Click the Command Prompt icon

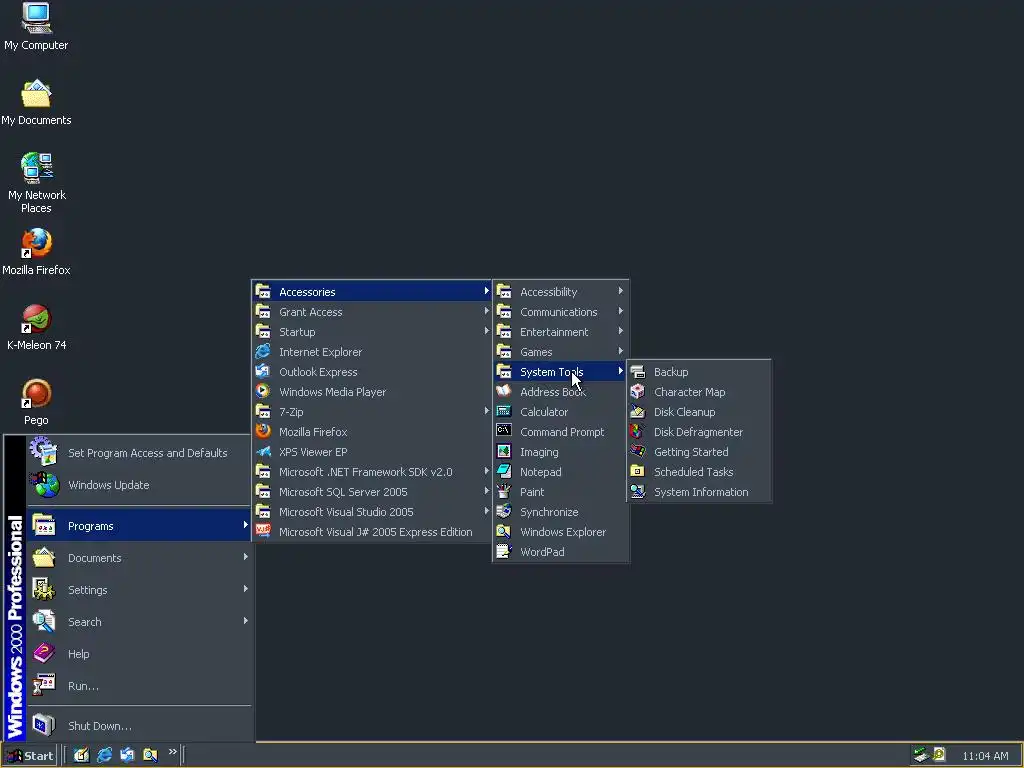(504, 431)
